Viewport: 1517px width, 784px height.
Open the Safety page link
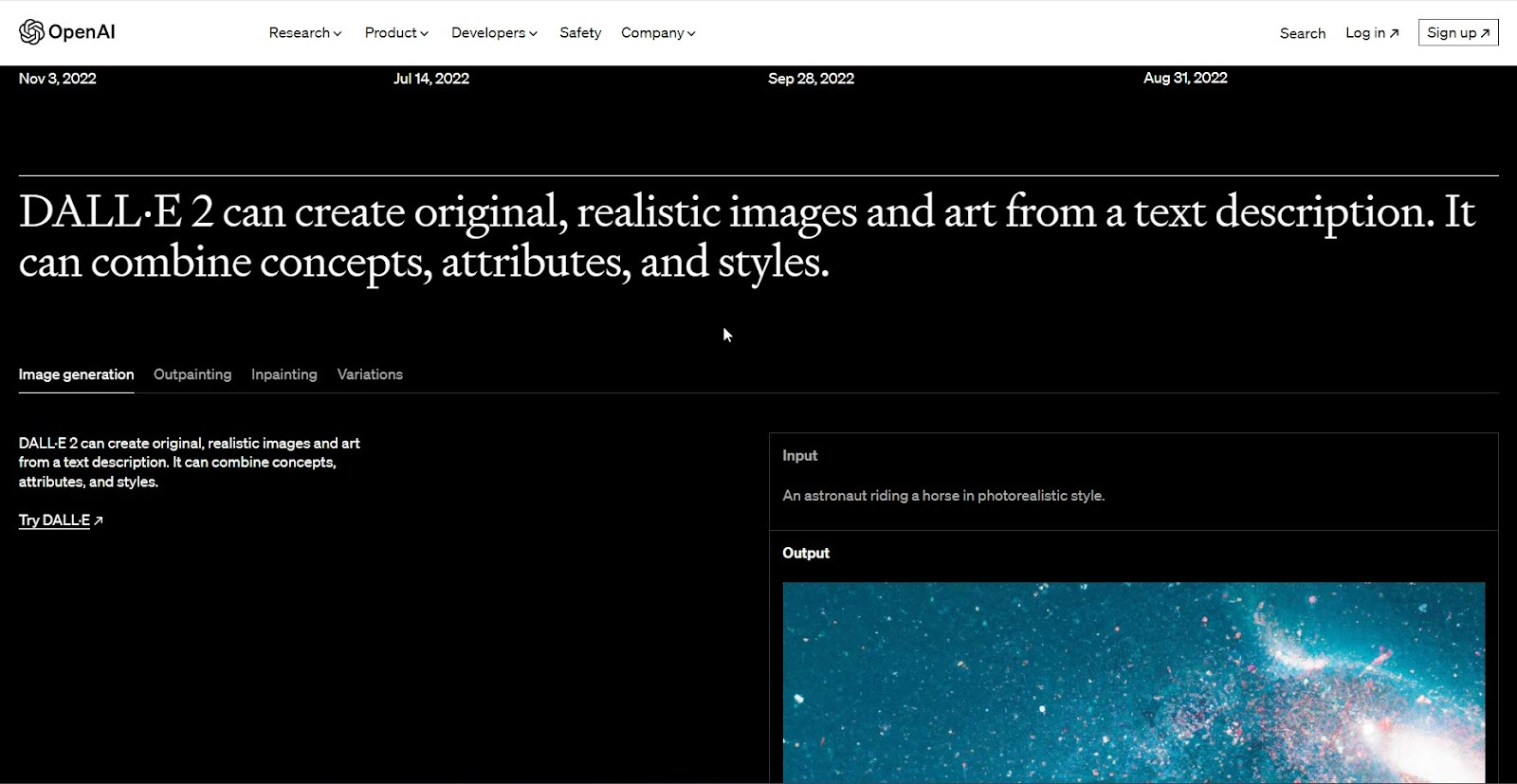coord(580,33)
